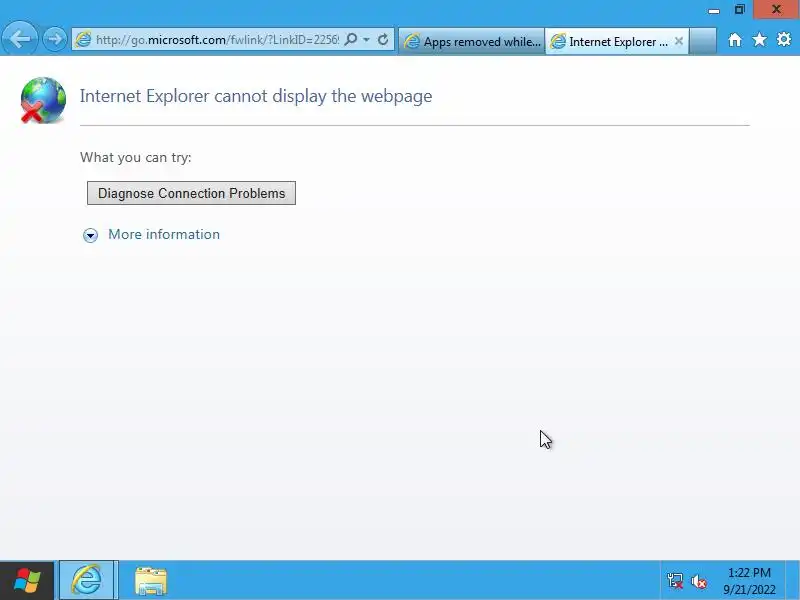Open the clock showing 1:22 PM
Screen dimensions: 800x600
[749, 581]
